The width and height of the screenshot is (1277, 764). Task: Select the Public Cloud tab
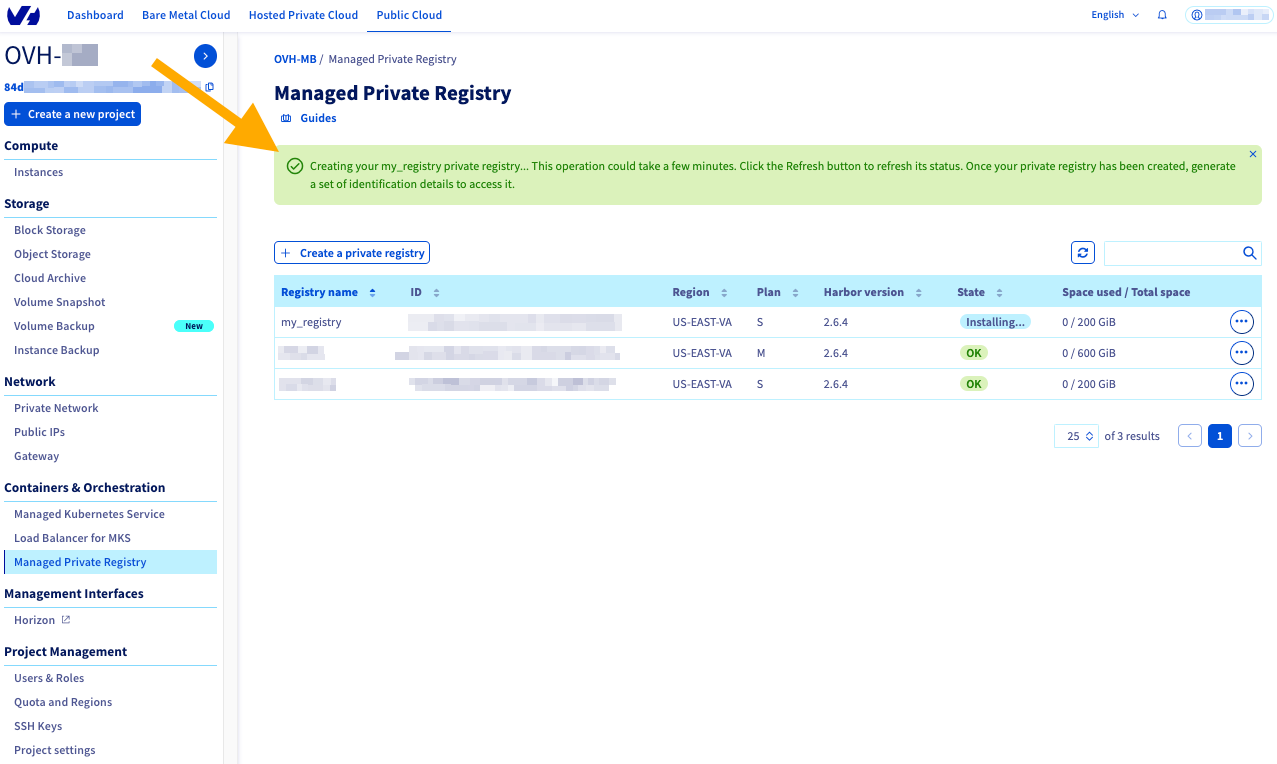(x=409, y=15)
